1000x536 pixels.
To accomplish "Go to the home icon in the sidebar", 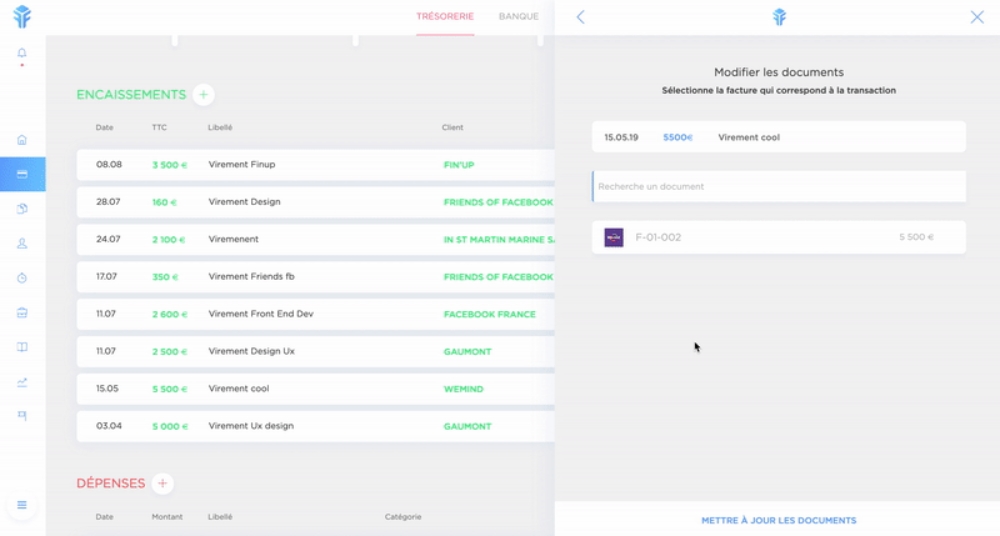I will tap(22, 139).
